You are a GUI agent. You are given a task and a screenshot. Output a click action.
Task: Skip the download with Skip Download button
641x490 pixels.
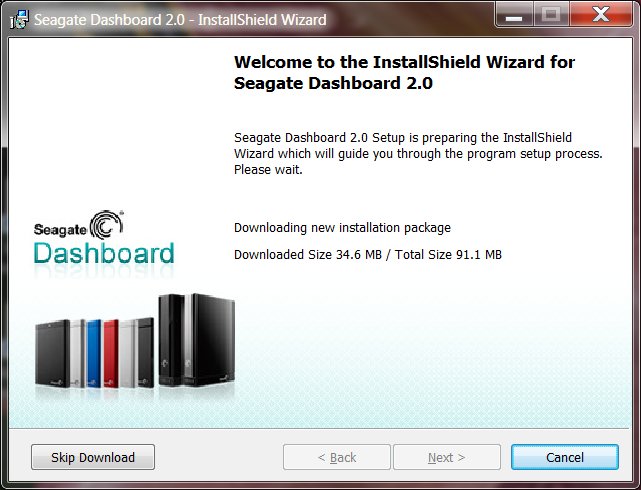(x=93, y=457)
